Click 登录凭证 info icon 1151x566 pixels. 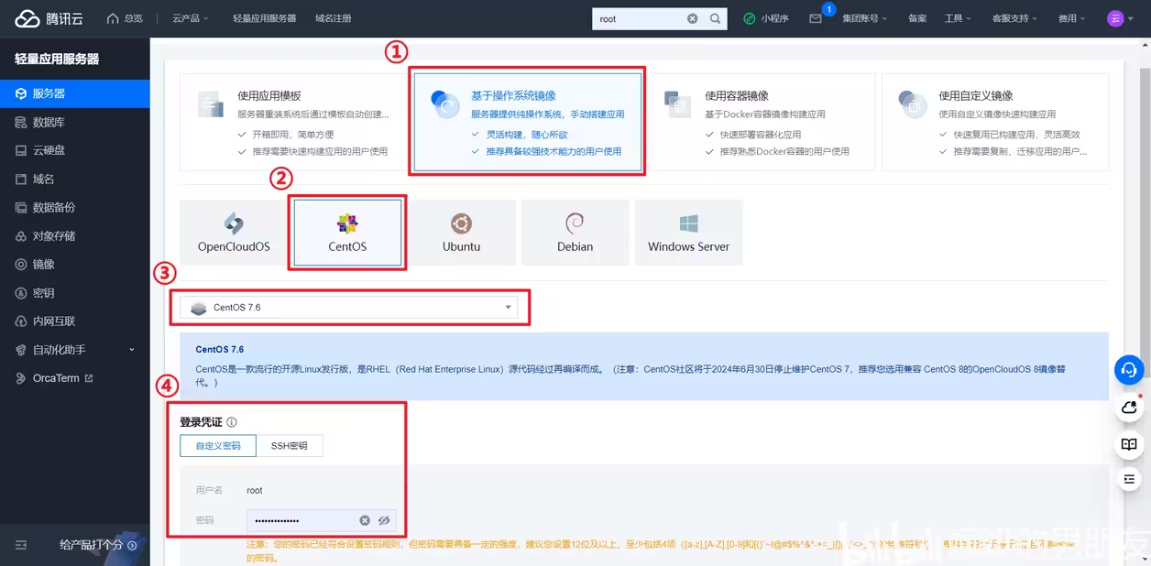coord(231,422)
